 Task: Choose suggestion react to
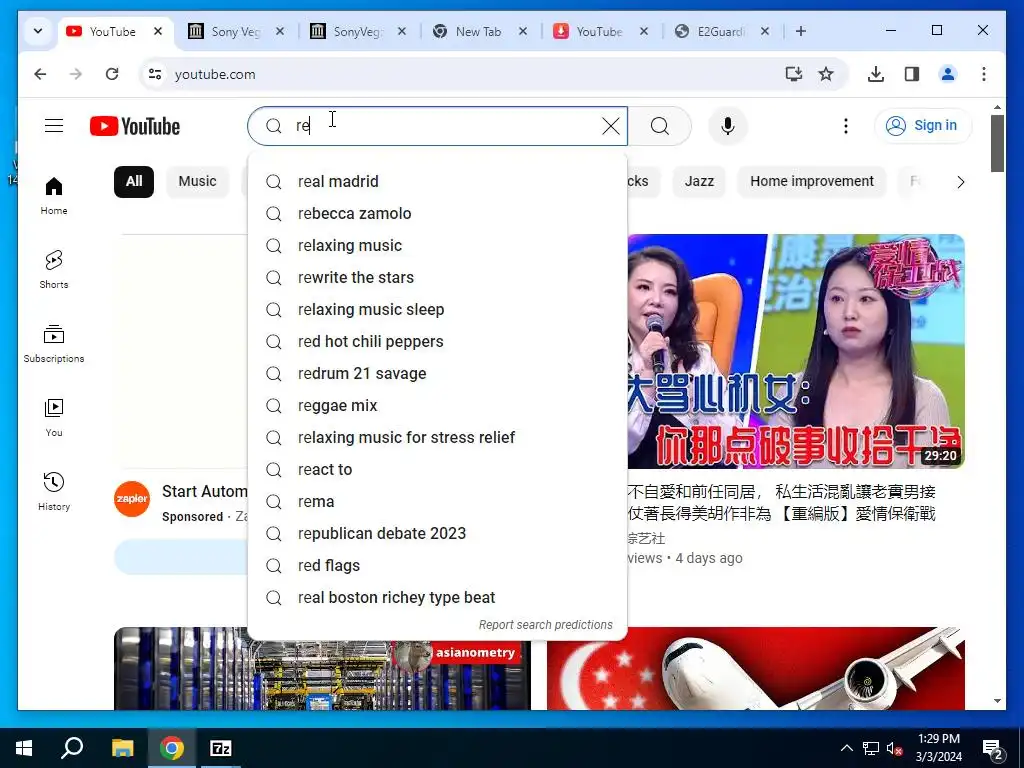[438, 470]
